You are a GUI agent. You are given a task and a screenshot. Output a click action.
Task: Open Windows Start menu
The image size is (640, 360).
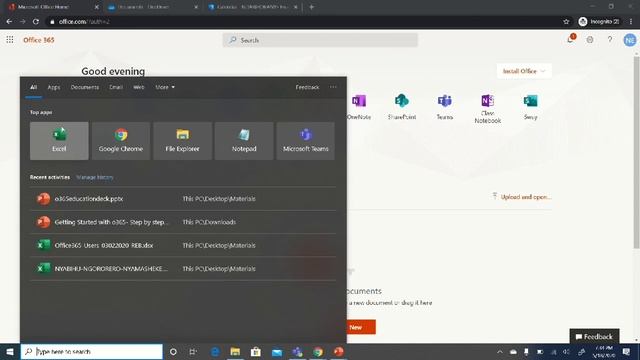[10, 351]
